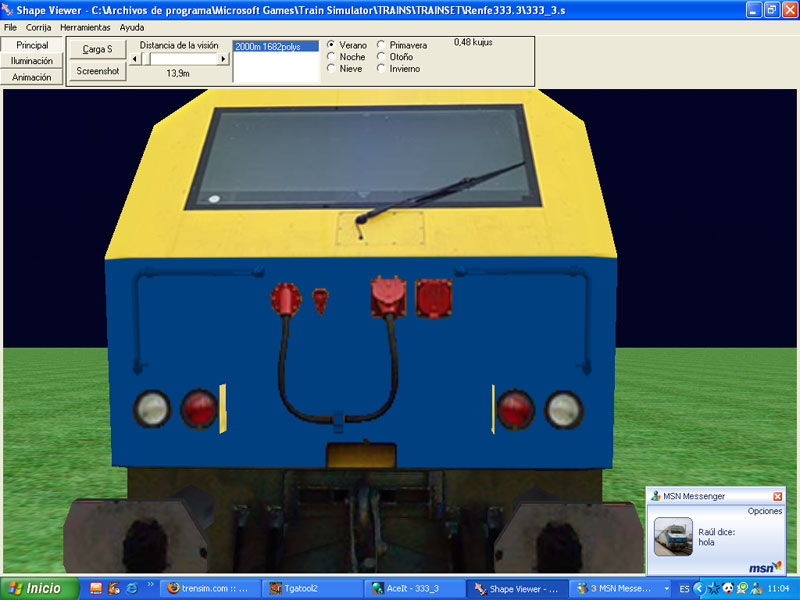This screenshot has height=600, width=800.
Task: Click the star-shaped system tray icon
Action: pyautogui.click(x=714, y=588)
